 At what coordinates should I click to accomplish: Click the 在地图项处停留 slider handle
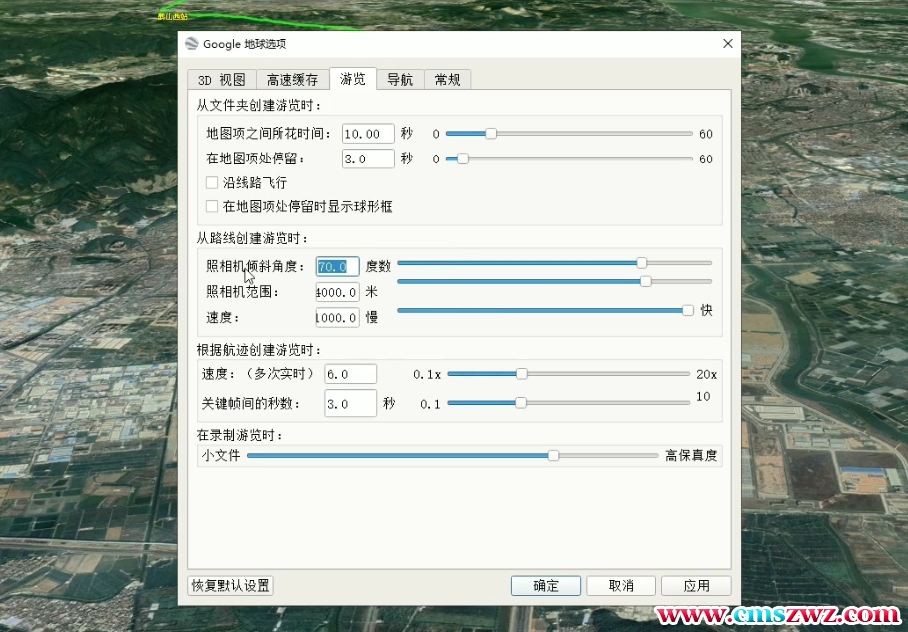pyautogui.click(x=462, y=158)
